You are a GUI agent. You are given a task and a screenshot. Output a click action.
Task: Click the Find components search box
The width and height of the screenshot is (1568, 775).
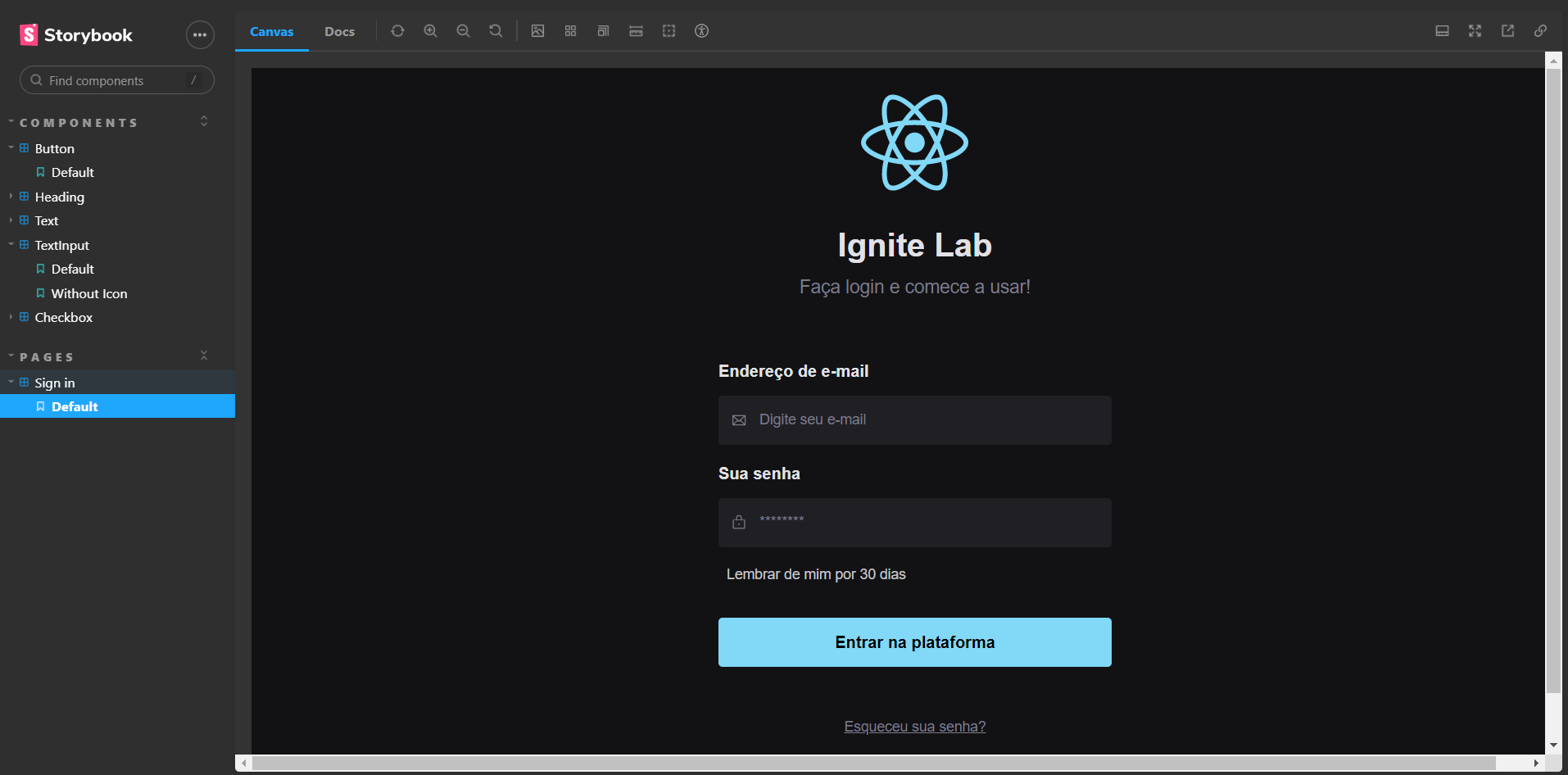point(117,80)
